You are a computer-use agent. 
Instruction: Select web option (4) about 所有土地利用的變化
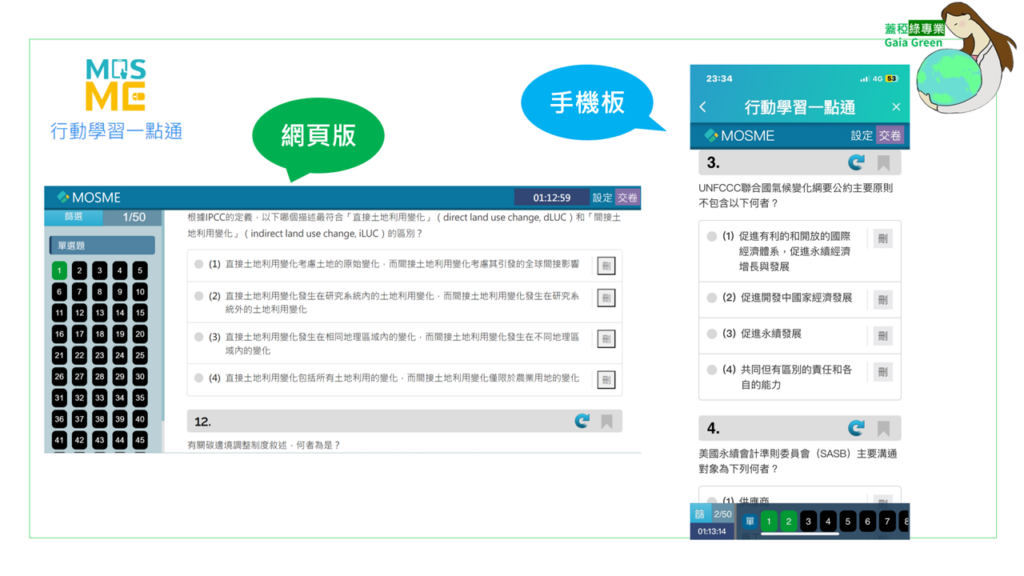tap(199, 377)
